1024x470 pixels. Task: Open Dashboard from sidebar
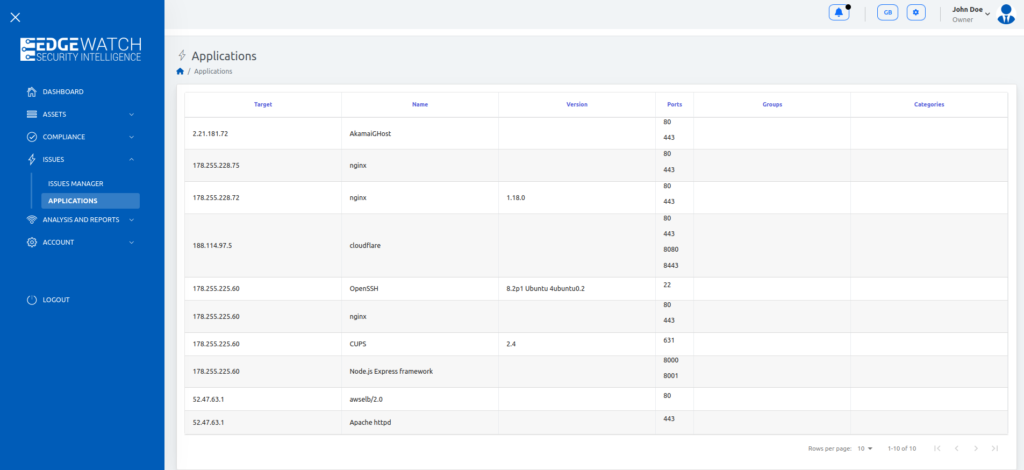point(62,92)
